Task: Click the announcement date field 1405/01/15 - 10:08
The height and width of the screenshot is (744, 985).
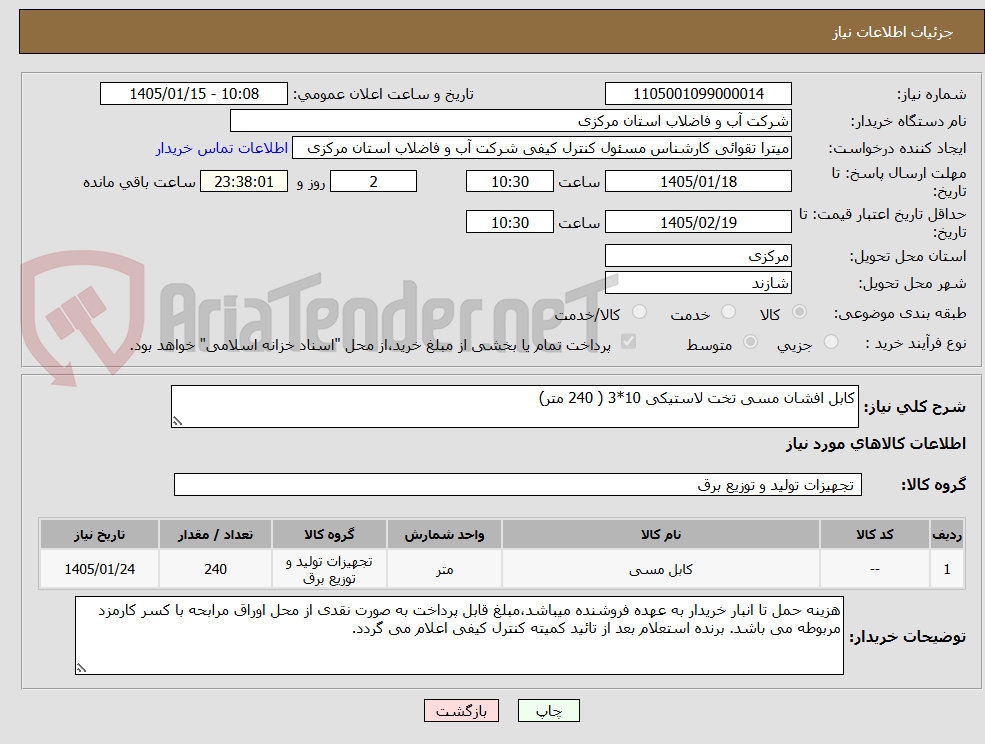Action: 193,94
